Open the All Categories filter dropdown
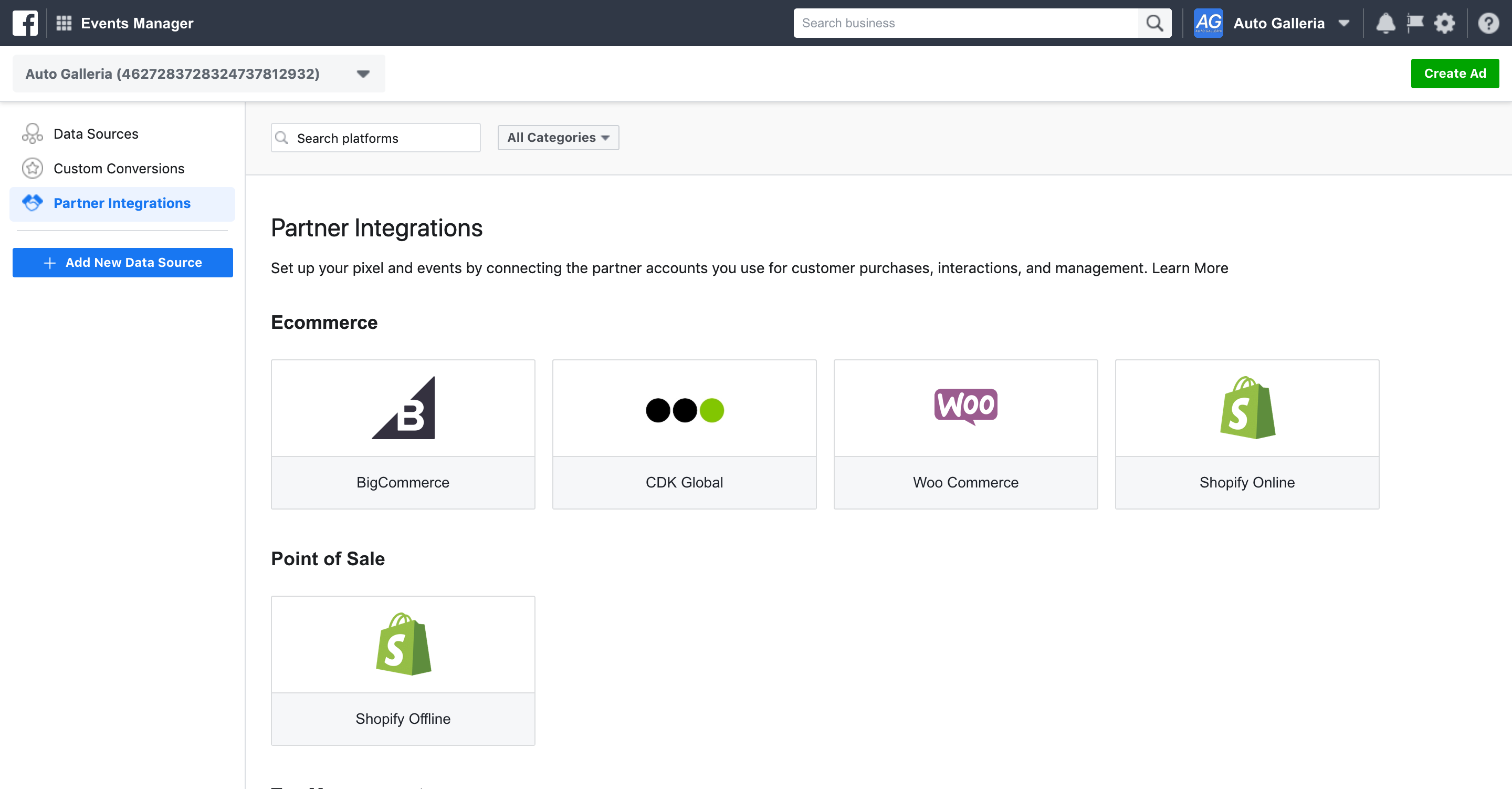1512x789 pixels. 558,138
